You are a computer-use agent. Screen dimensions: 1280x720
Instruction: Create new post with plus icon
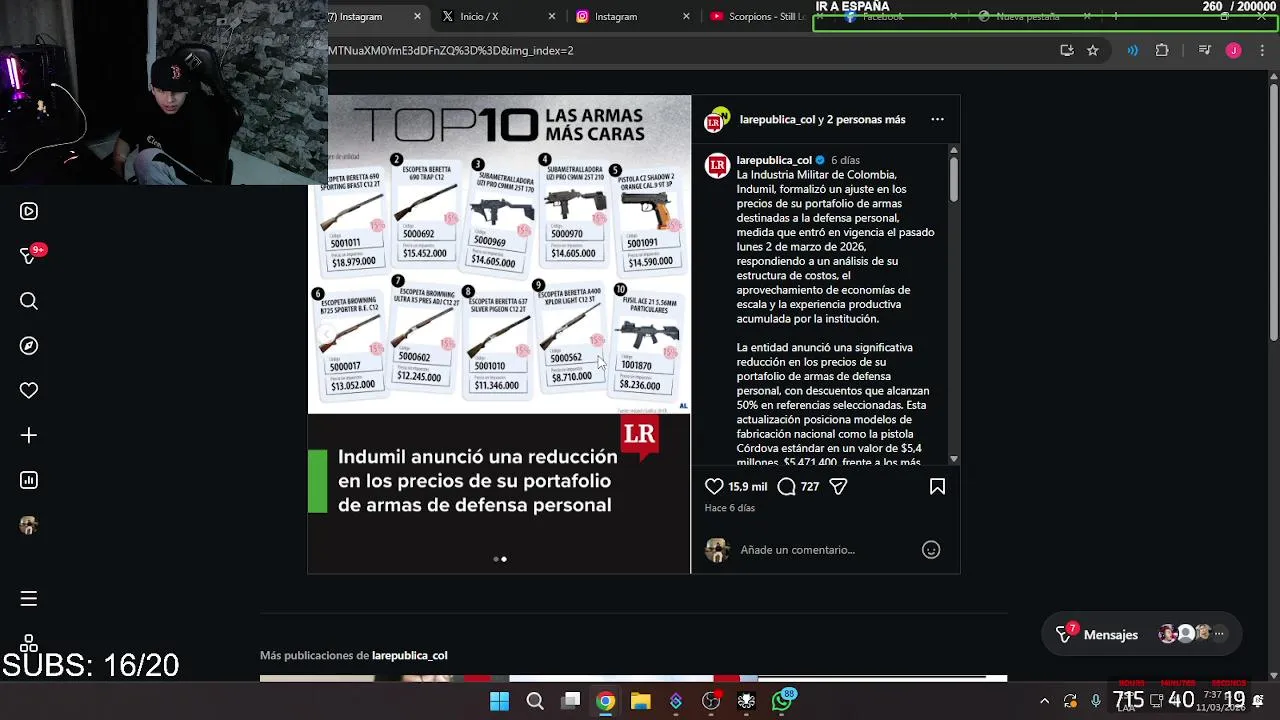point(29,435)
